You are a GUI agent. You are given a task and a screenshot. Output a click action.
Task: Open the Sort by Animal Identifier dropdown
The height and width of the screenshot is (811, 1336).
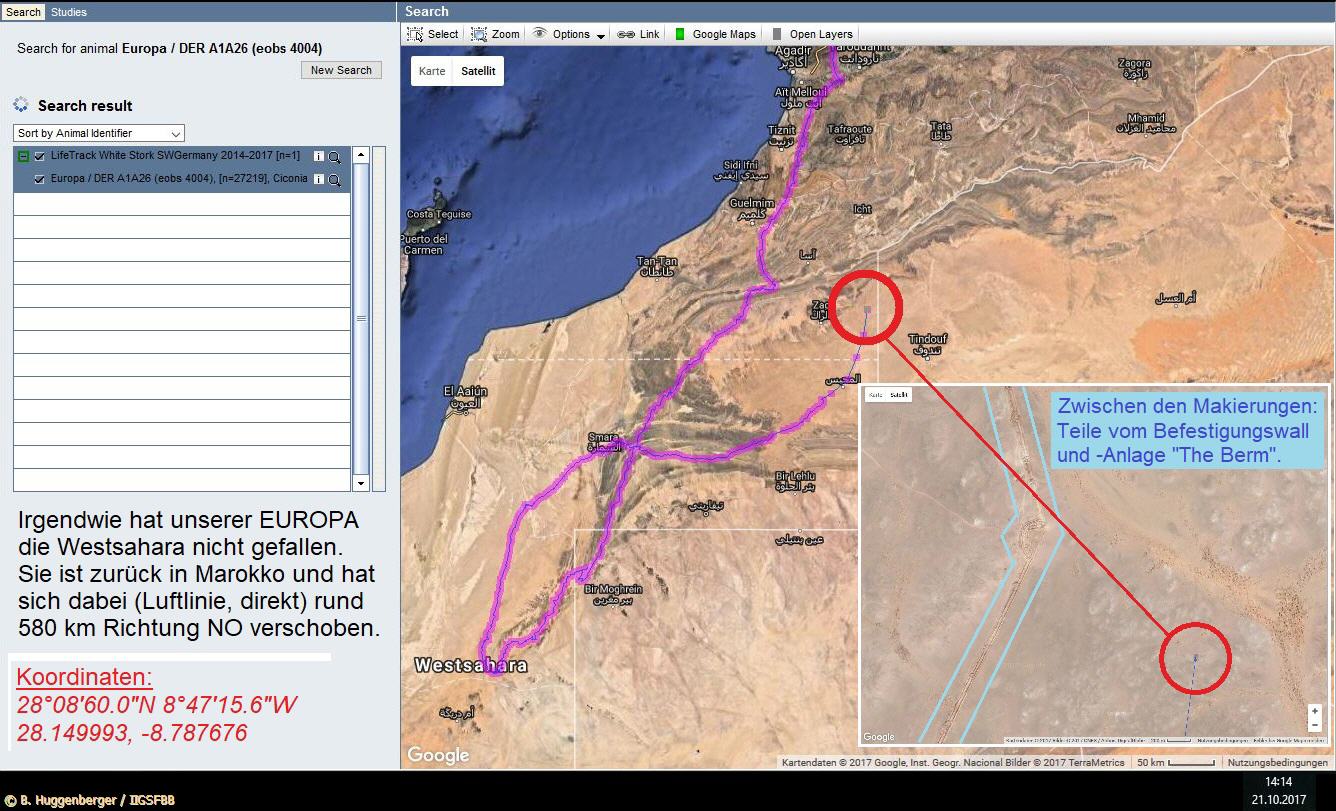pyautogui.click(x=99, y=133)
